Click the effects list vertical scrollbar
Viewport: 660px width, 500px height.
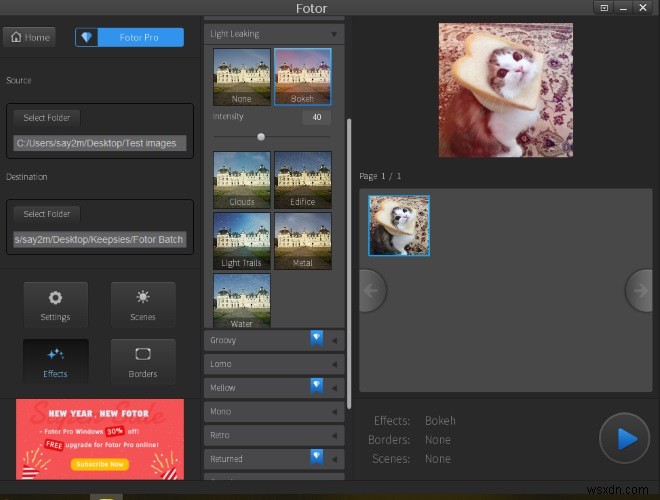point(349,264)
